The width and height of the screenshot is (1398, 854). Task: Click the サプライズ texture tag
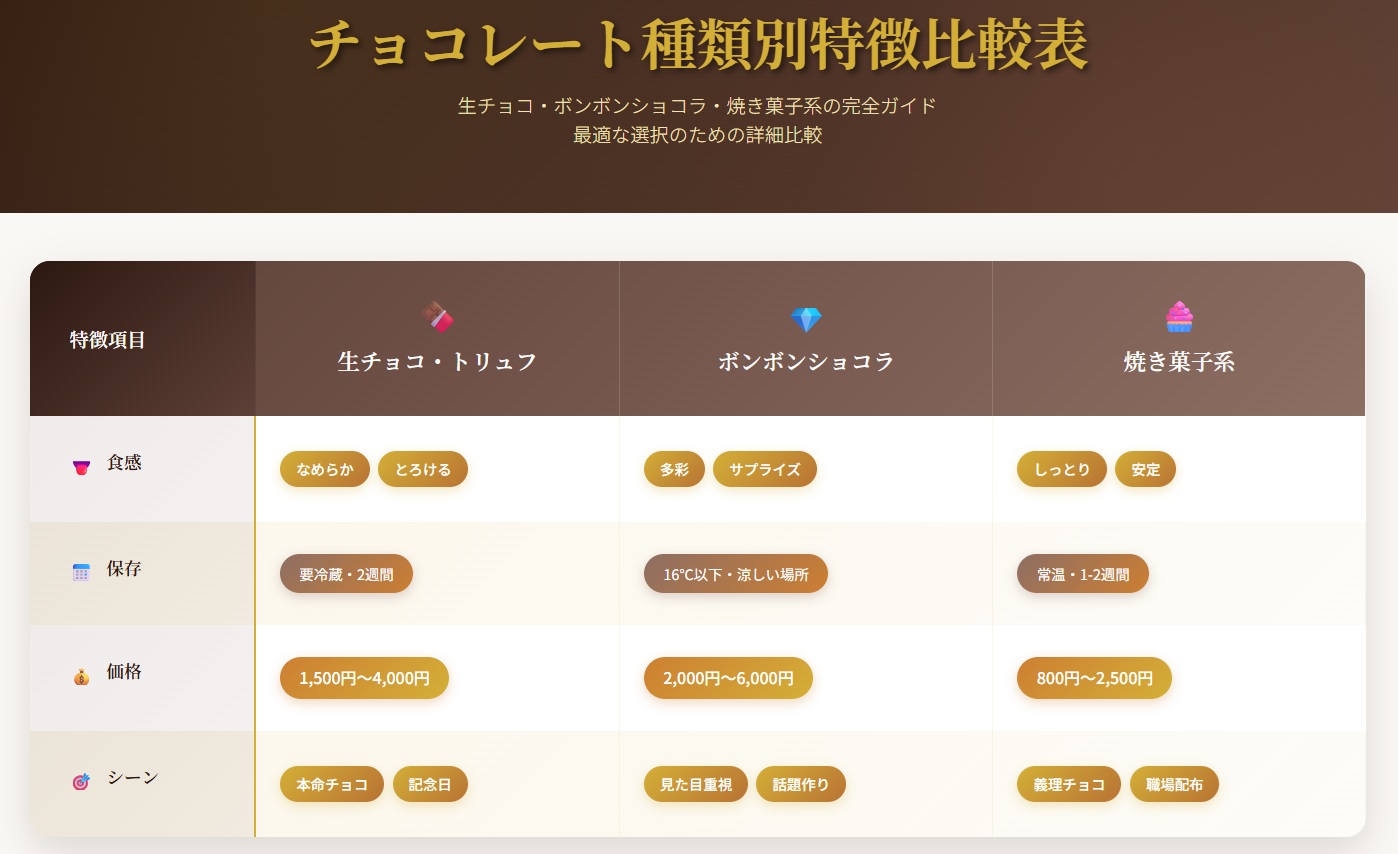click(764, 469)
